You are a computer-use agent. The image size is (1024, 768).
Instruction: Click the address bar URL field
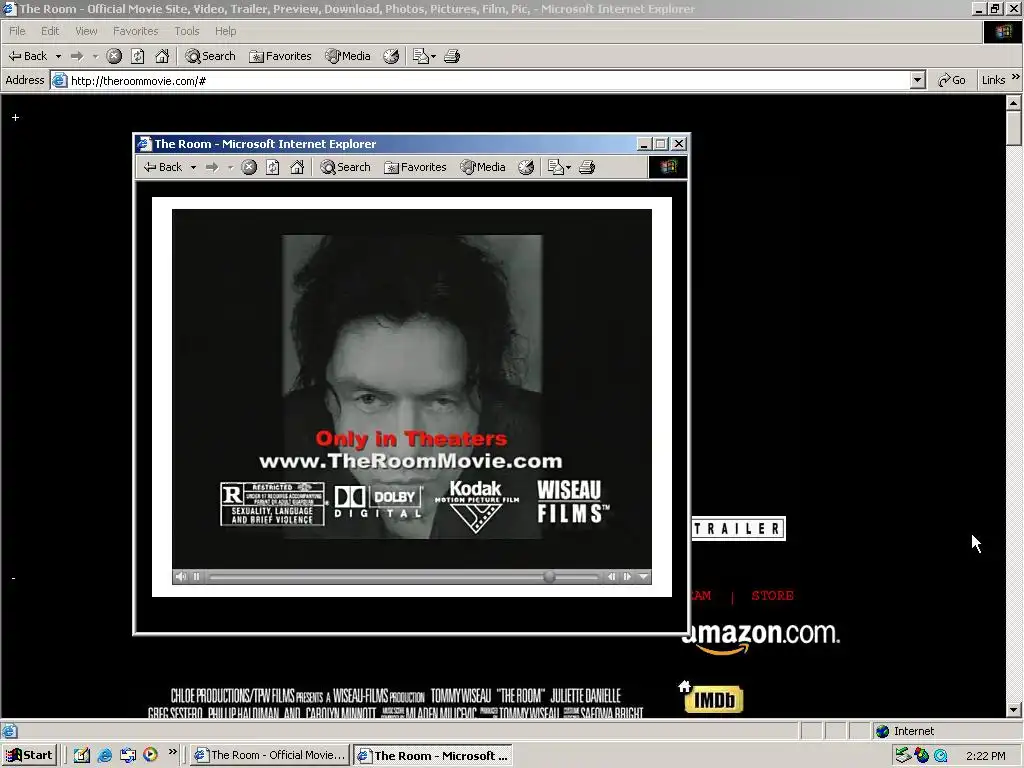click(488, 80)
